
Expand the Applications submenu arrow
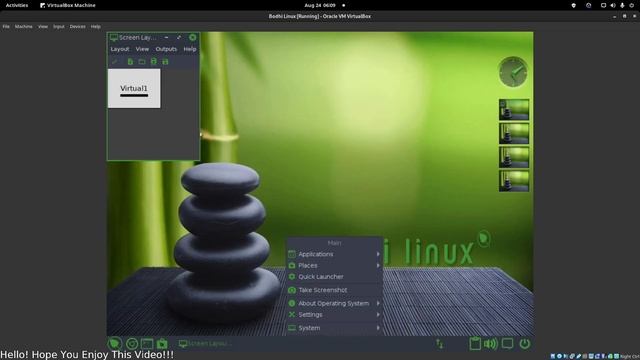pyautogui.click(x=378, y=254)
